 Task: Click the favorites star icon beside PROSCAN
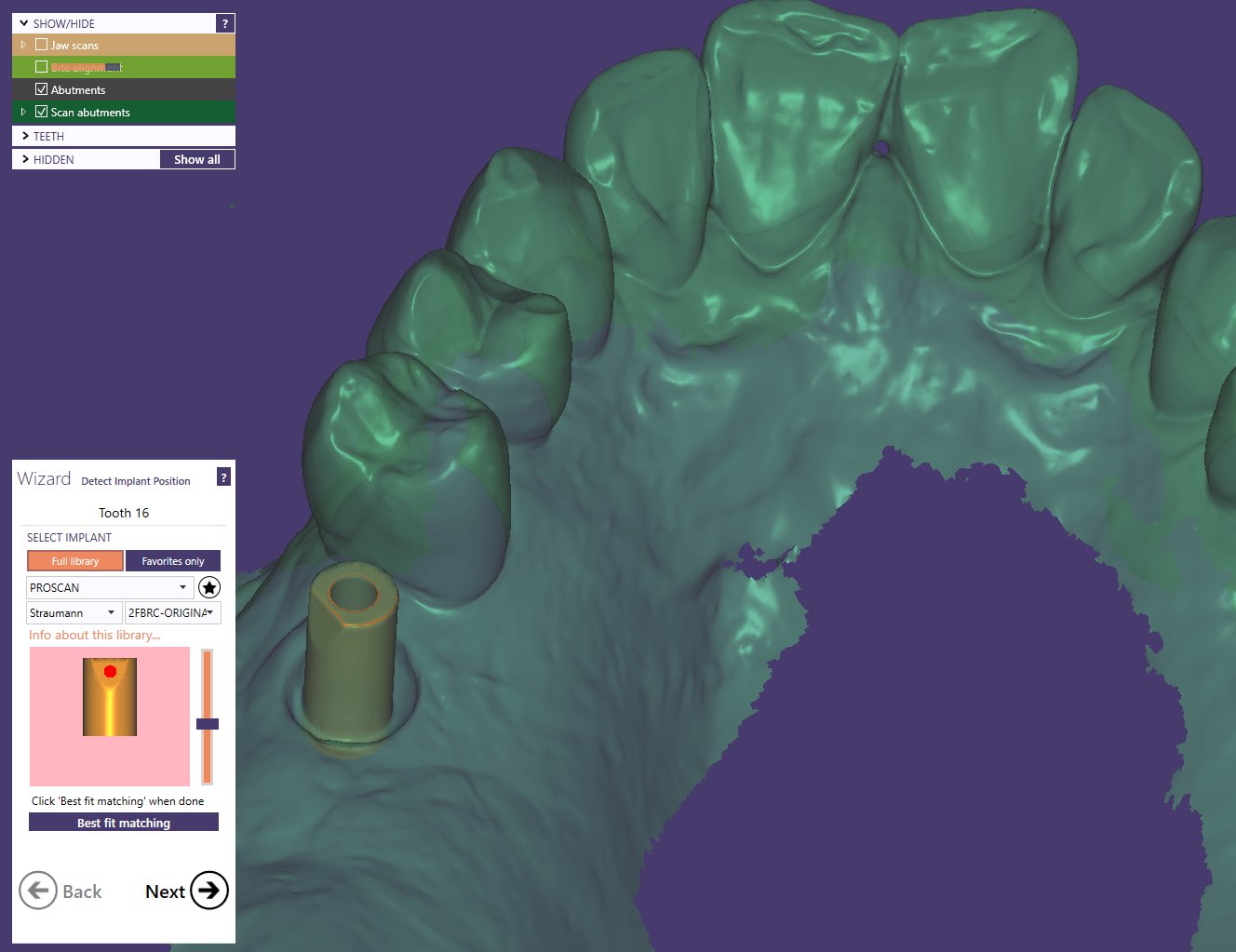(x=209, y=587)
